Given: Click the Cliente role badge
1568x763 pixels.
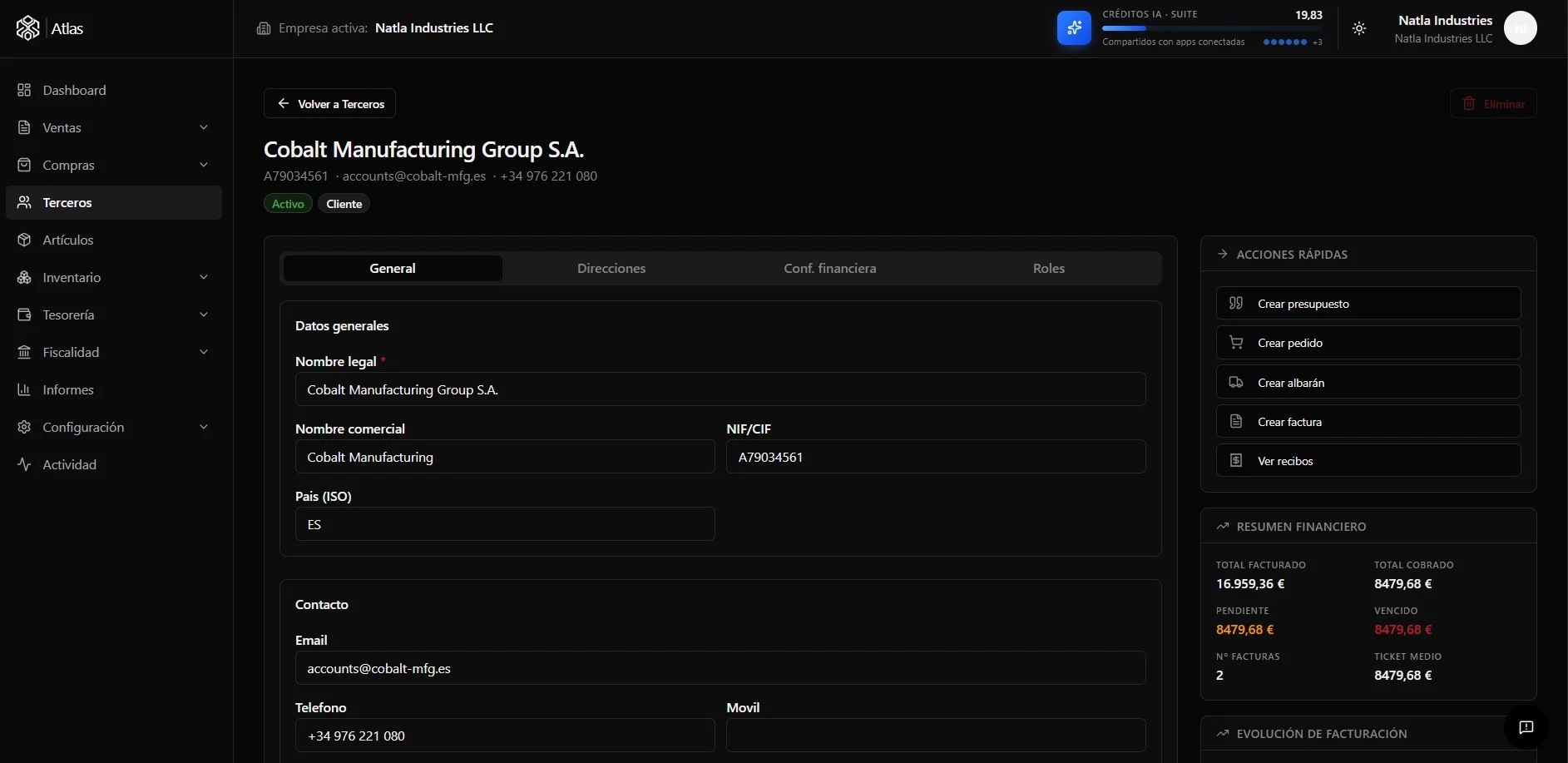Looking at the screenshot, I should (x=344, y=204).
